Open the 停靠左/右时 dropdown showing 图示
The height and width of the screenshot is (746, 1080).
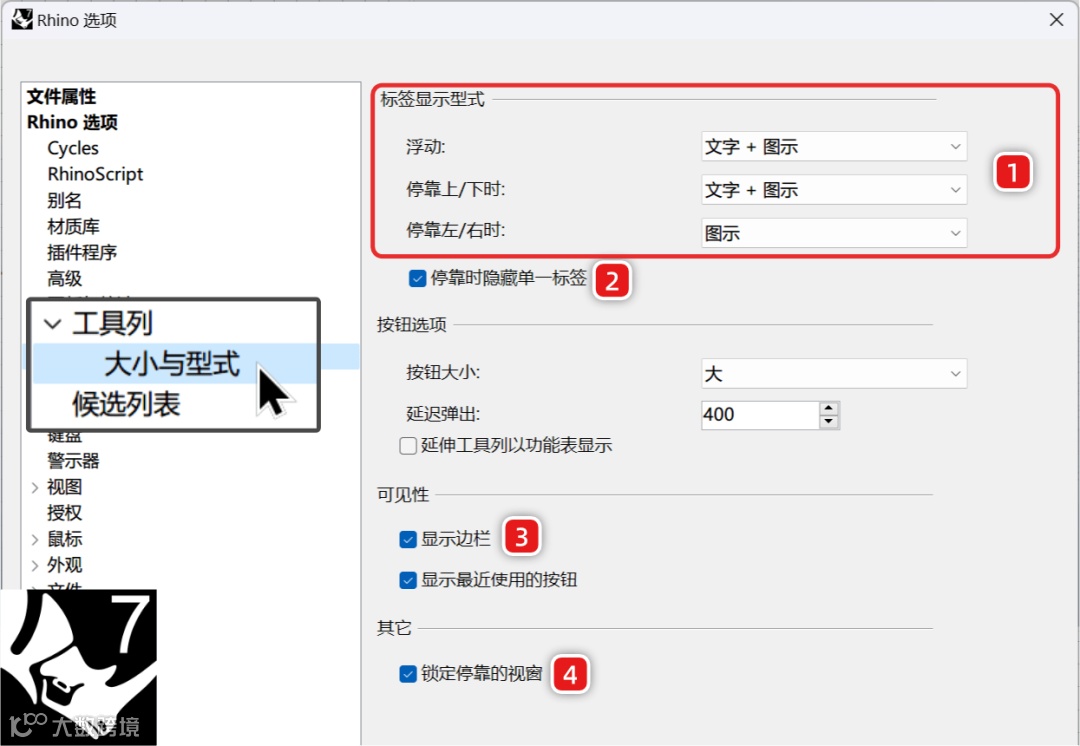833,234
